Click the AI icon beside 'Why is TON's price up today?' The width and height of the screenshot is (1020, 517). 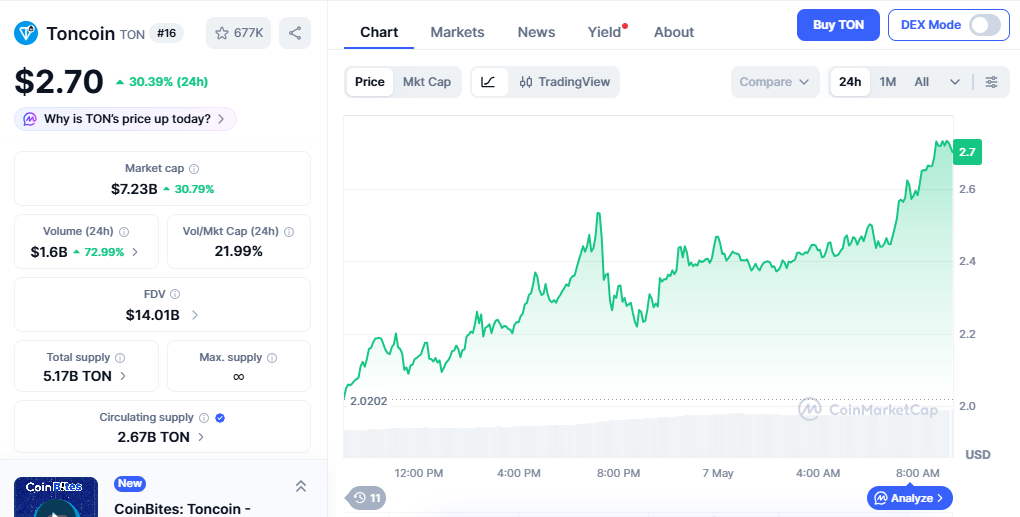coord(30,119)
